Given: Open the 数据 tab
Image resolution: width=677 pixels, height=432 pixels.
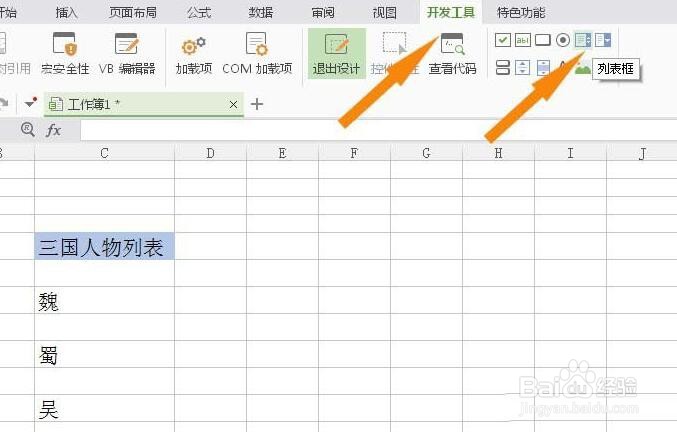Looking at the screenshot, I should [x=261, y=13].
